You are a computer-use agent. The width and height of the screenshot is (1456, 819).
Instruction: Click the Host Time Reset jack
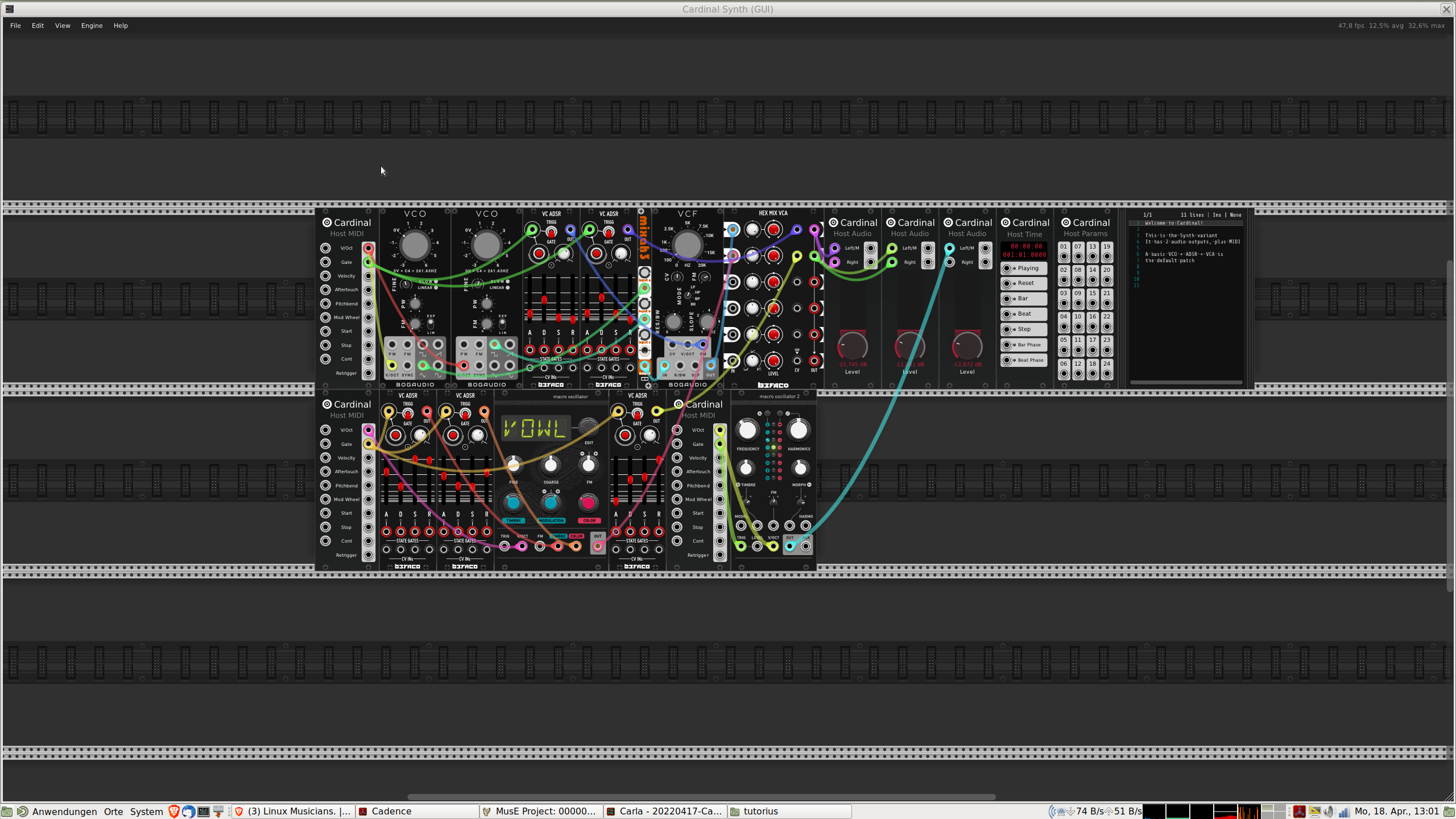click(1007, 283)
